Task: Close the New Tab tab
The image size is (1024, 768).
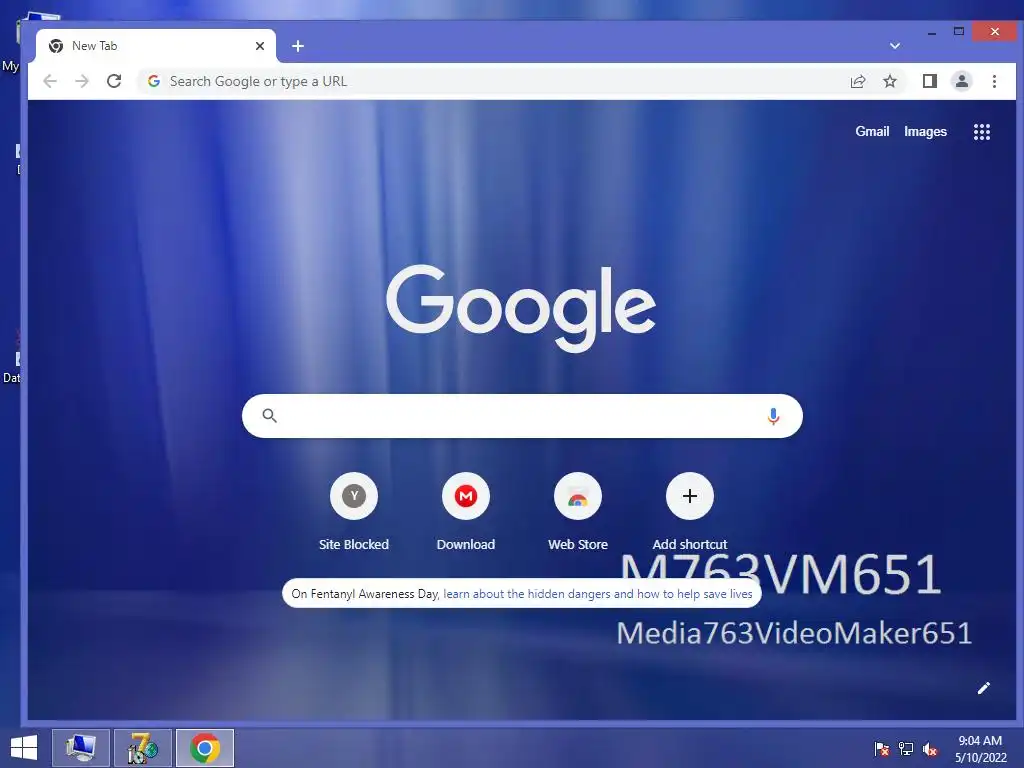Action: tap(260, 46)
